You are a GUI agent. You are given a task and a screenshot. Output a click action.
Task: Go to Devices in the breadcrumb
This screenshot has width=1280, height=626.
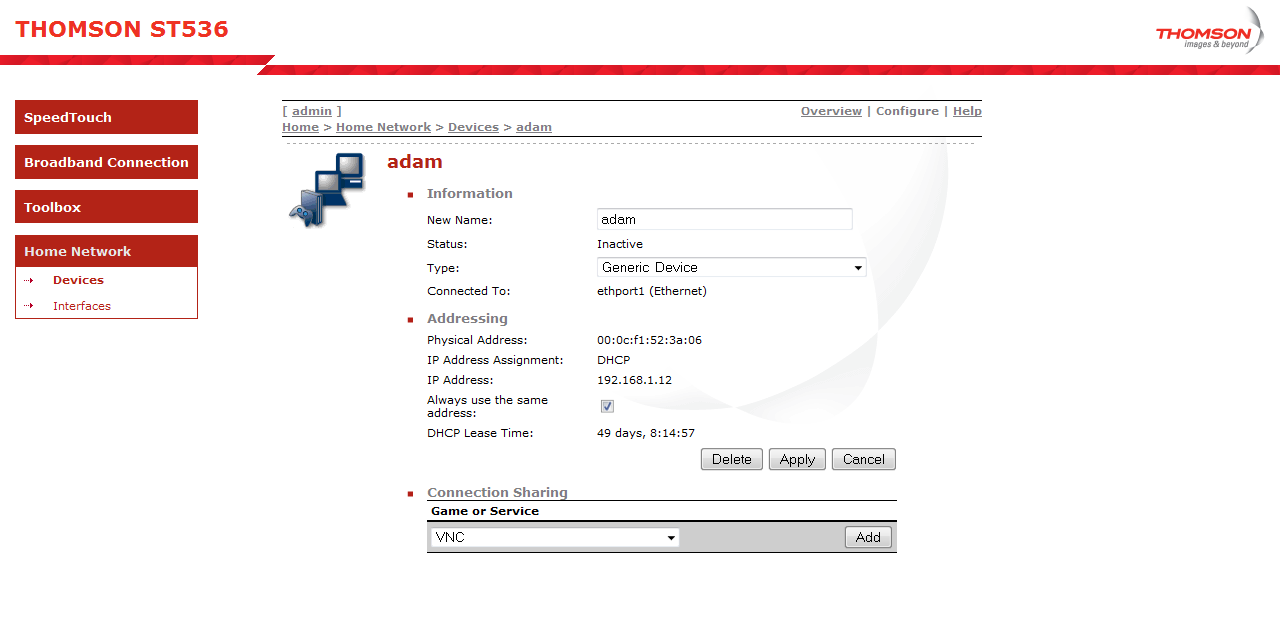(473, 127)
